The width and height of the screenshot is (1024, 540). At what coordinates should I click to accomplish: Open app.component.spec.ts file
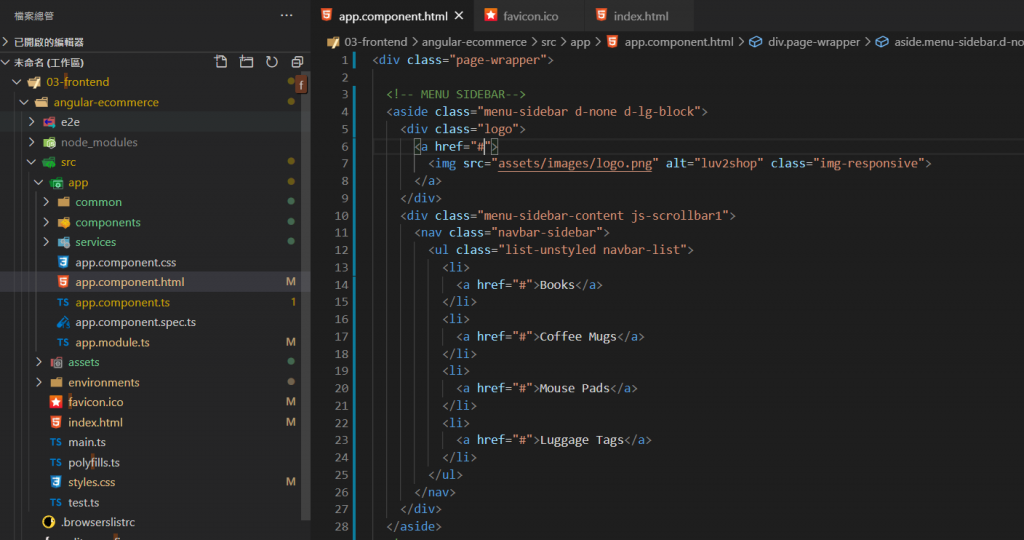135,323
